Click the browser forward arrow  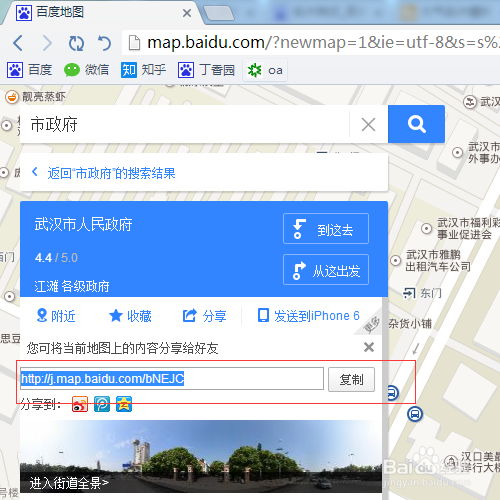(47, 43)
